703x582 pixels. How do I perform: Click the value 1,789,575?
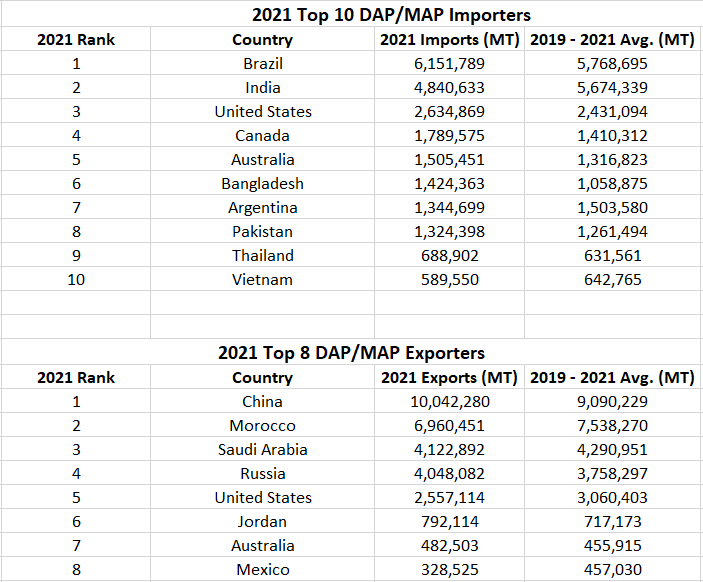[450, 135]
